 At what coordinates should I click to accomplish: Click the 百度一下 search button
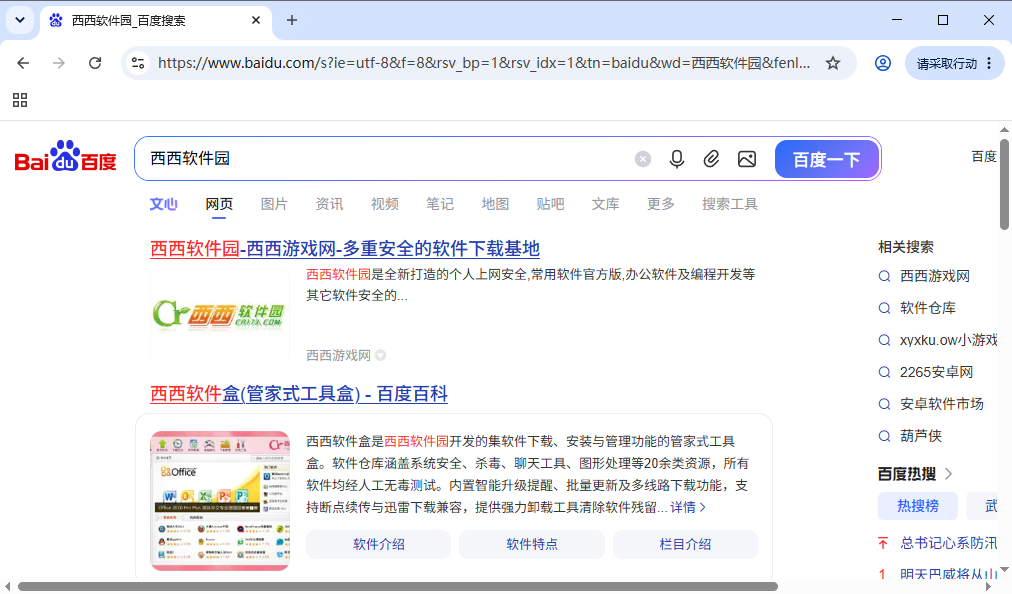[827, 159]
